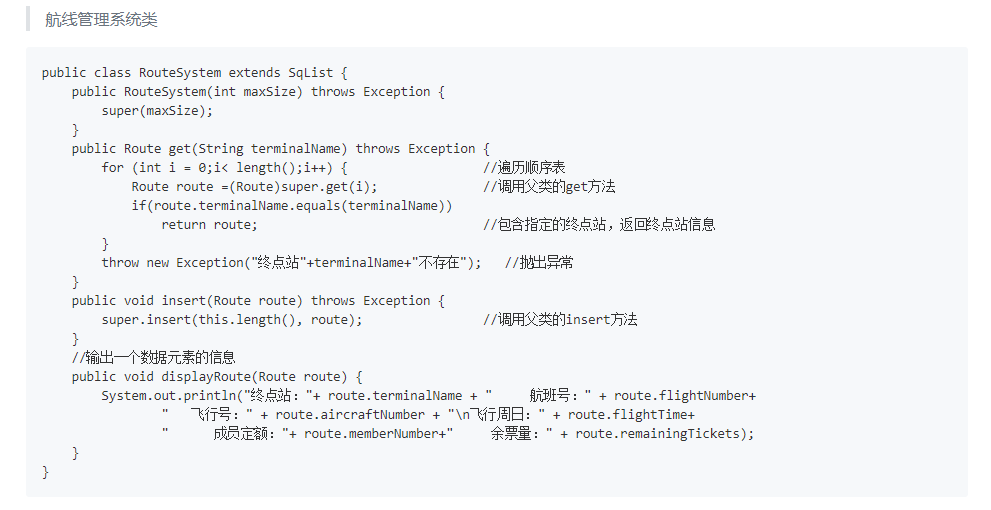Click the RouteSystem constructor signature line
The width and height of the screenshot is (991, 510).
[258, 92]
